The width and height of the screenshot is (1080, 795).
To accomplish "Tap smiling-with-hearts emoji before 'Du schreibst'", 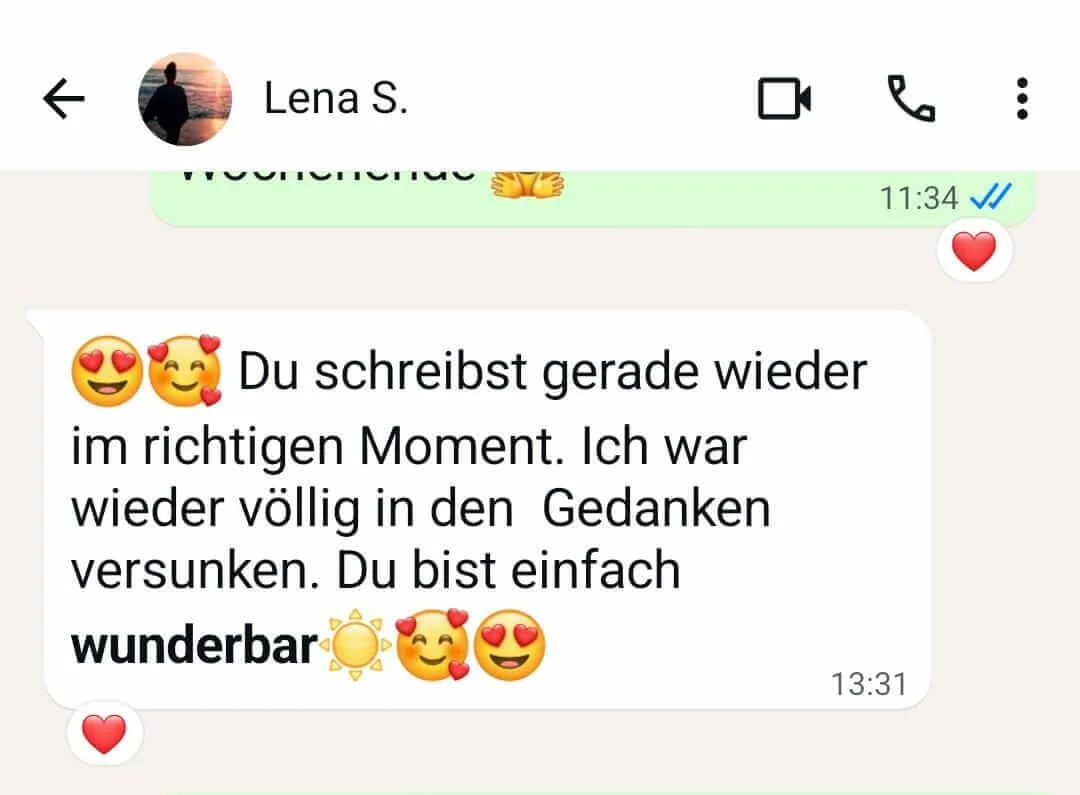I will [x=185, y=371].
